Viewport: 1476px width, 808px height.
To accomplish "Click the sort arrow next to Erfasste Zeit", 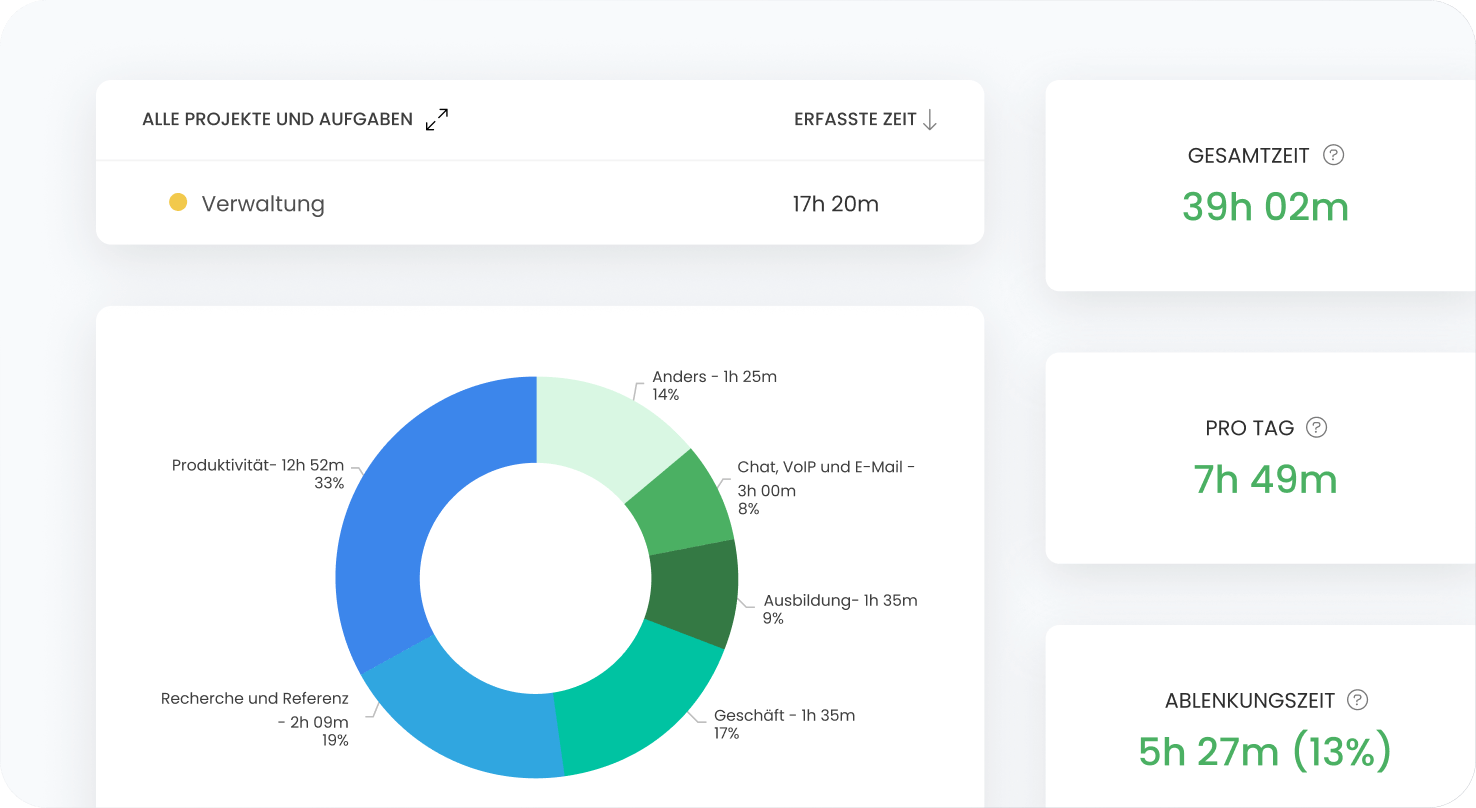I will 930,120.
